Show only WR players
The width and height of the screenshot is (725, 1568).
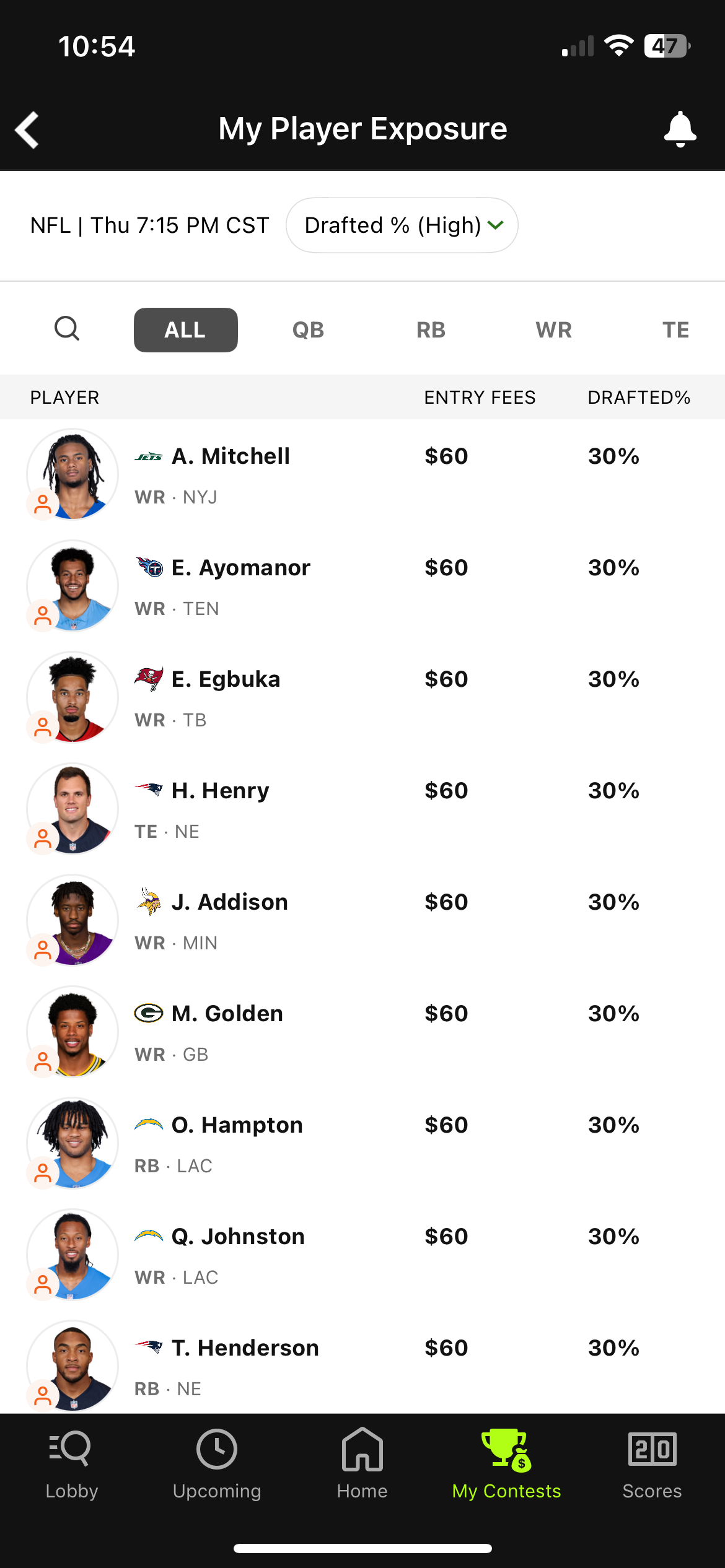553,330
